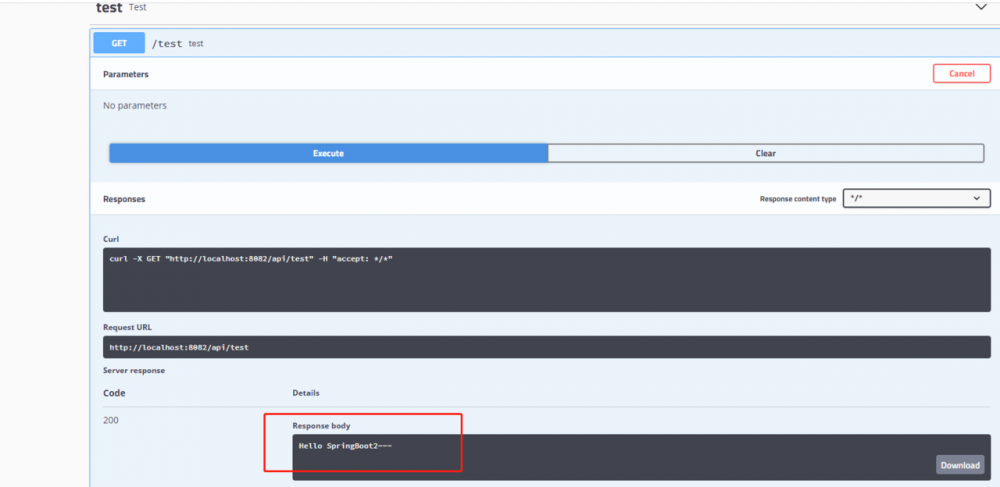Click the red Cancel button

(962, 73)
